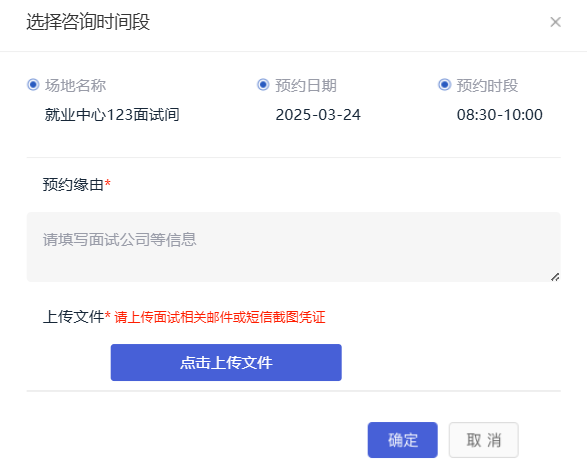This screenshot has height=475, width=587.
Task: Select the 预约日期 radio button
Action: click(263, 85)
